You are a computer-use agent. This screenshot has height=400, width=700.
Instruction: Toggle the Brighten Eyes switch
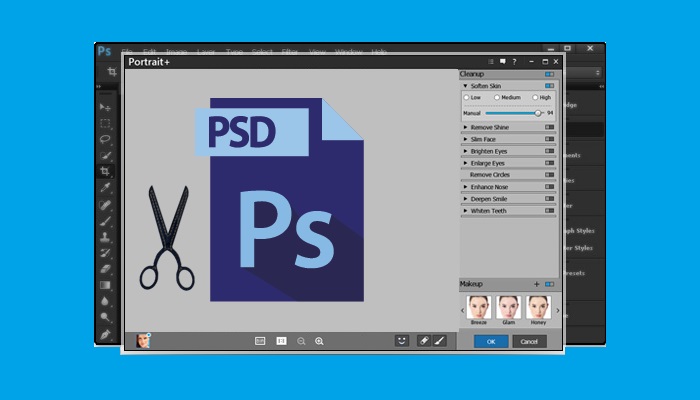click(550, 151)
